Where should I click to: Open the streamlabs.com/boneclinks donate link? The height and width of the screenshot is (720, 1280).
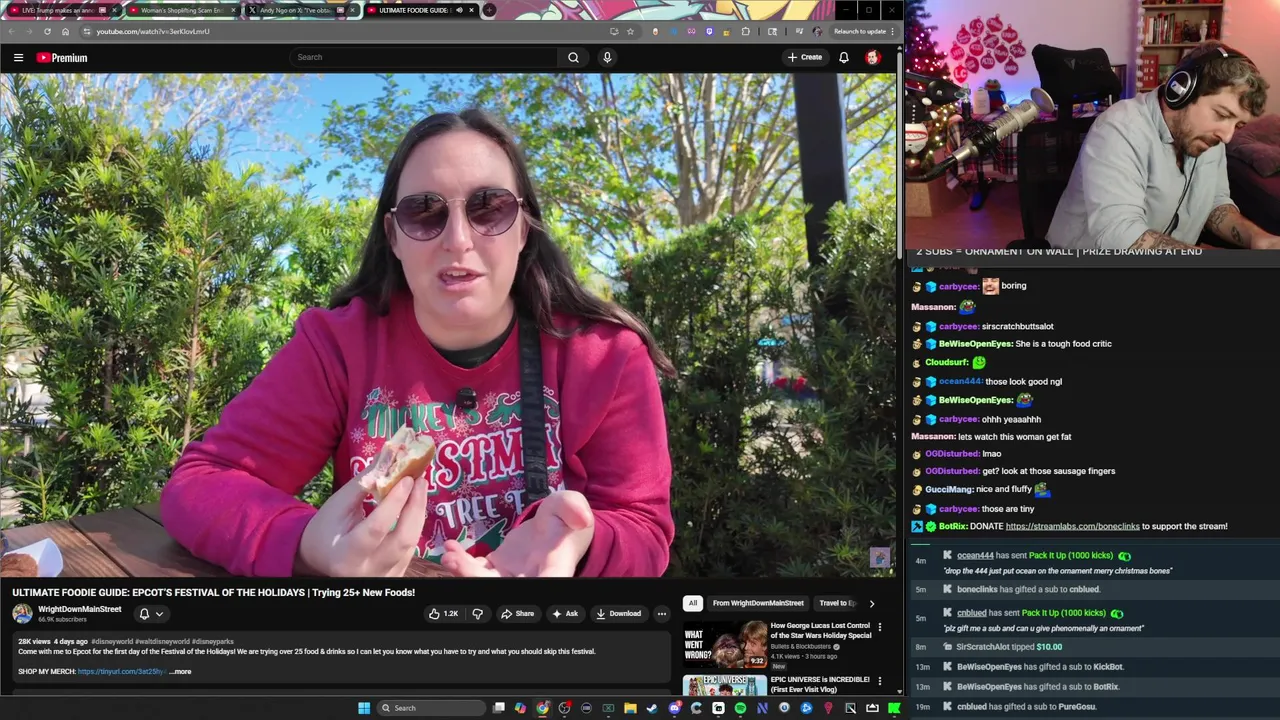coord(1072,526)
